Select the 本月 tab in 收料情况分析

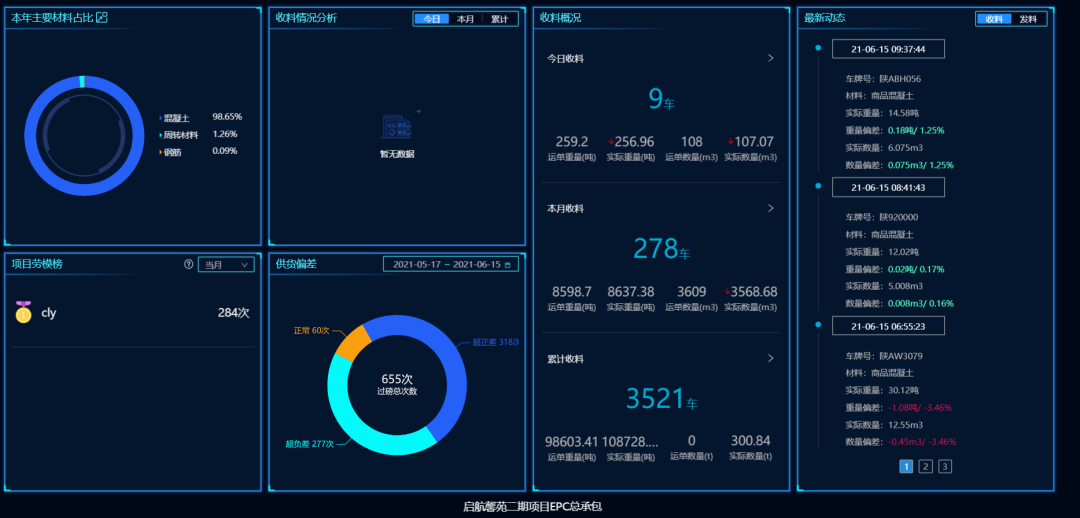[465, 19]
